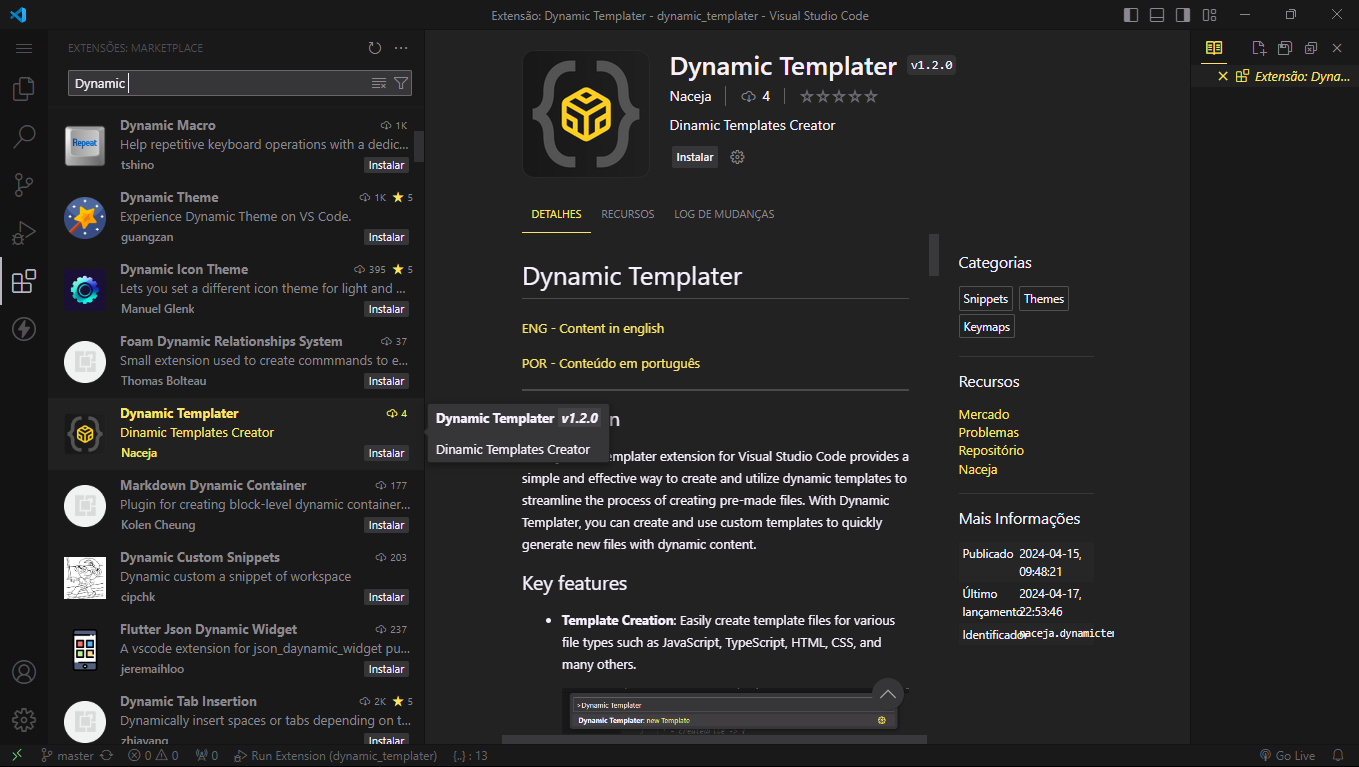Screen dimensions: 1359x767
Task: Toggle the bottom panel visibility
Action: [1157, 15]
